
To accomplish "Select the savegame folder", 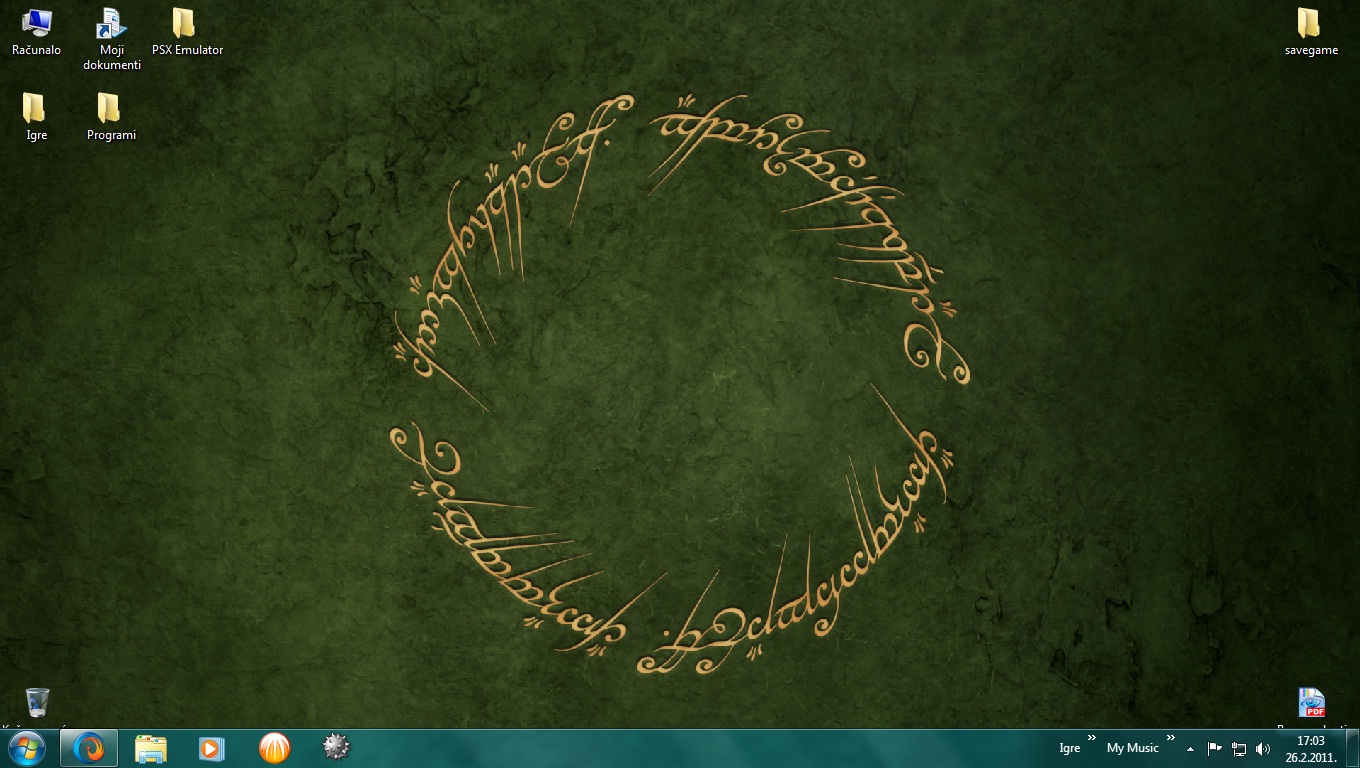I will pos(1311,32).
